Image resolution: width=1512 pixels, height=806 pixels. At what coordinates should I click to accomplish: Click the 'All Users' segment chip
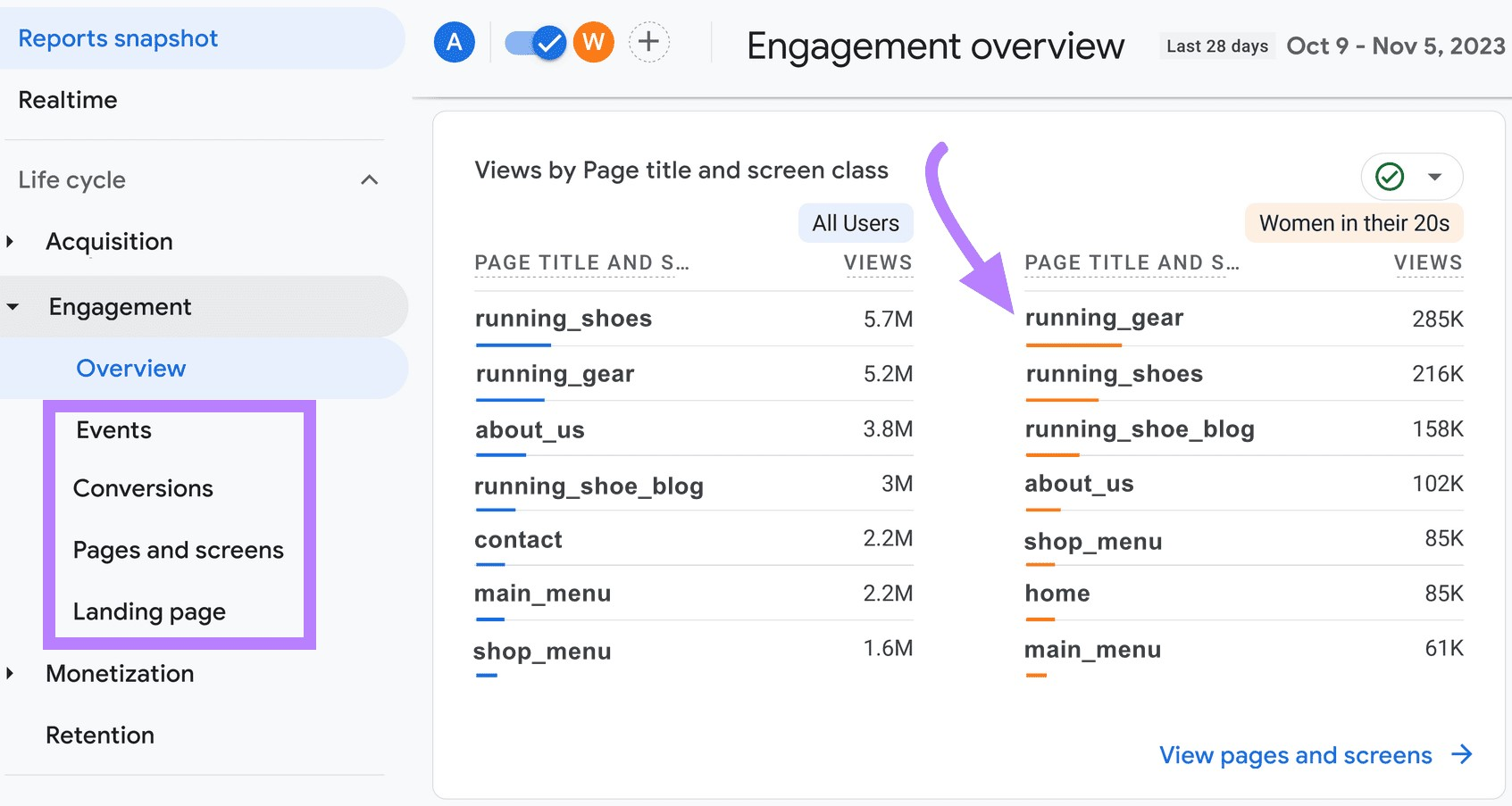click(x=855, y=223)
